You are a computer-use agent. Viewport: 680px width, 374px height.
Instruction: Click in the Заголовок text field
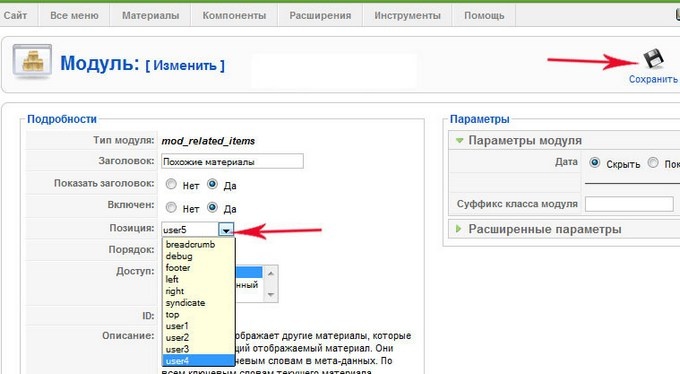[232, 161]
